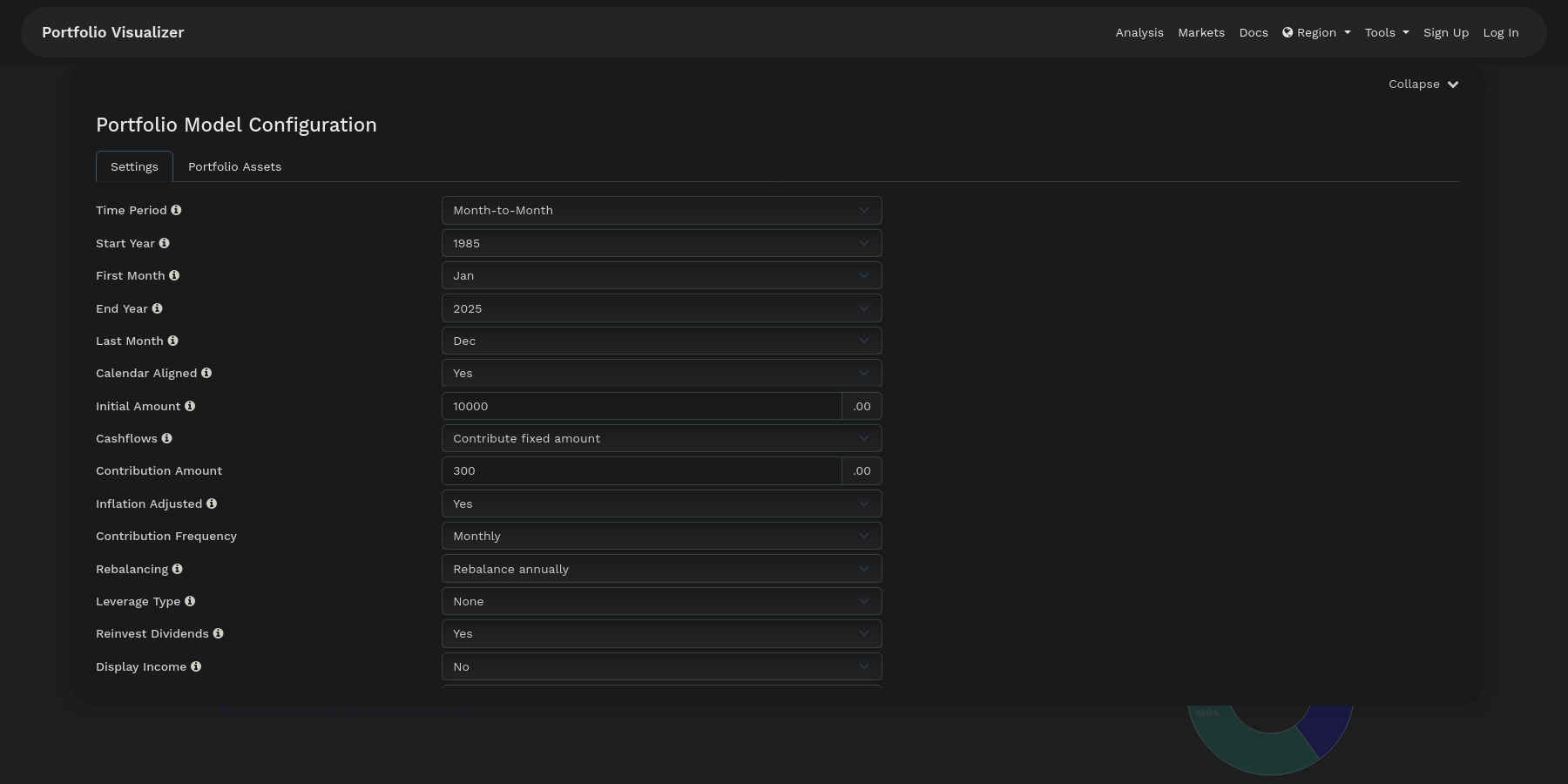This screenshot has width=1568, height=784.
Task: Click the info icon next to Last Month
Action: point(172,341)
